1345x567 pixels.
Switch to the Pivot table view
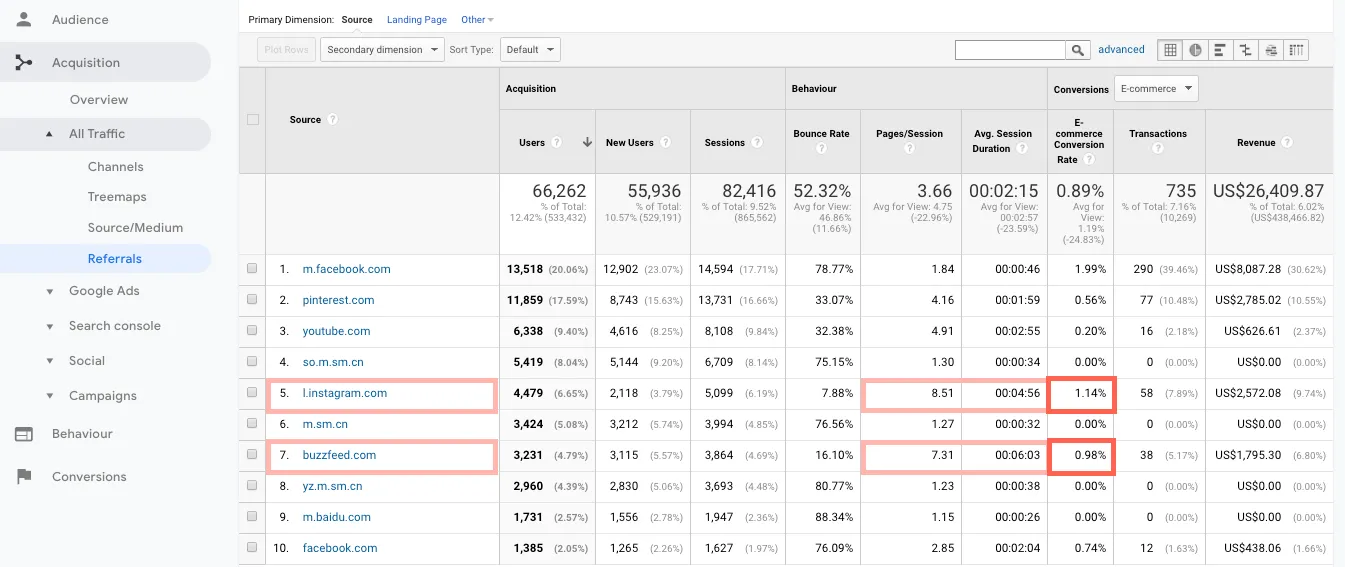1296,50
